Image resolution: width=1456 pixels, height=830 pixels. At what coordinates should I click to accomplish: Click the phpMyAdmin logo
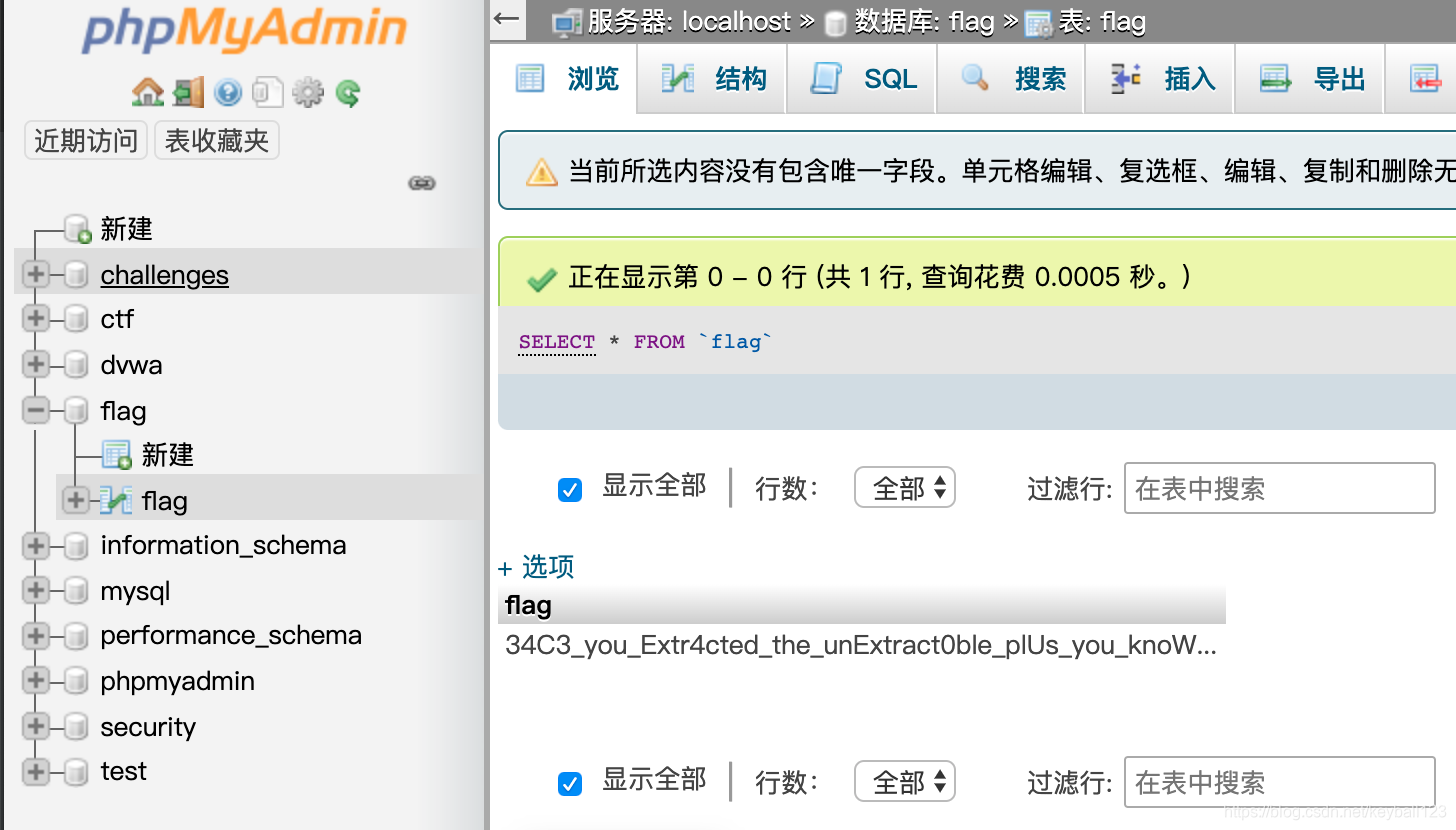[244, 31]
